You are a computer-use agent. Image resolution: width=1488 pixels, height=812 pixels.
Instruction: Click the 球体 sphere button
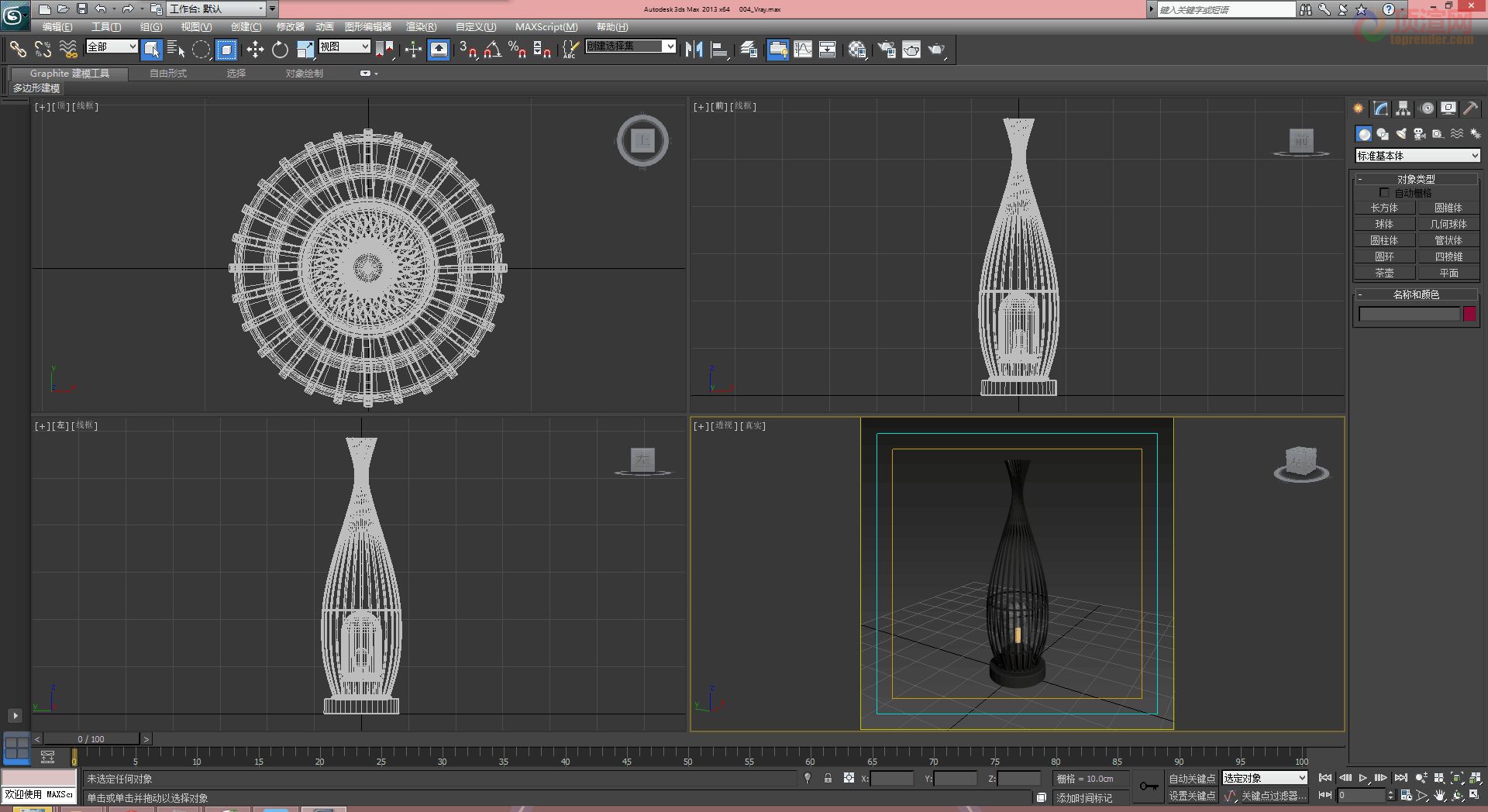tap(1384, 224)
